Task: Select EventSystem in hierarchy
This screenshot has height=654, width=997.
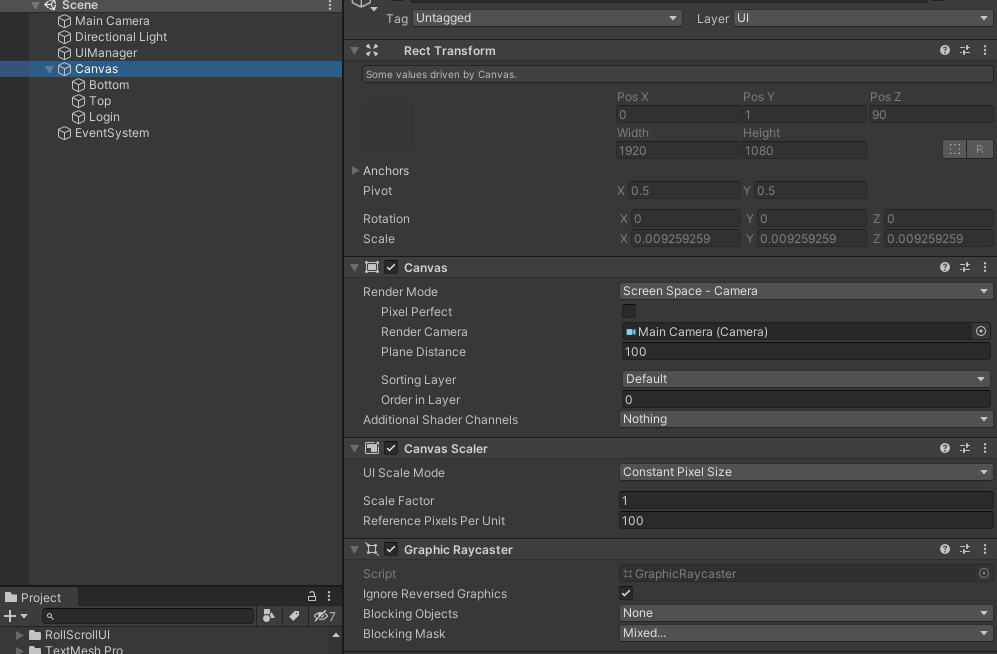Action: [x=112, y=133]
